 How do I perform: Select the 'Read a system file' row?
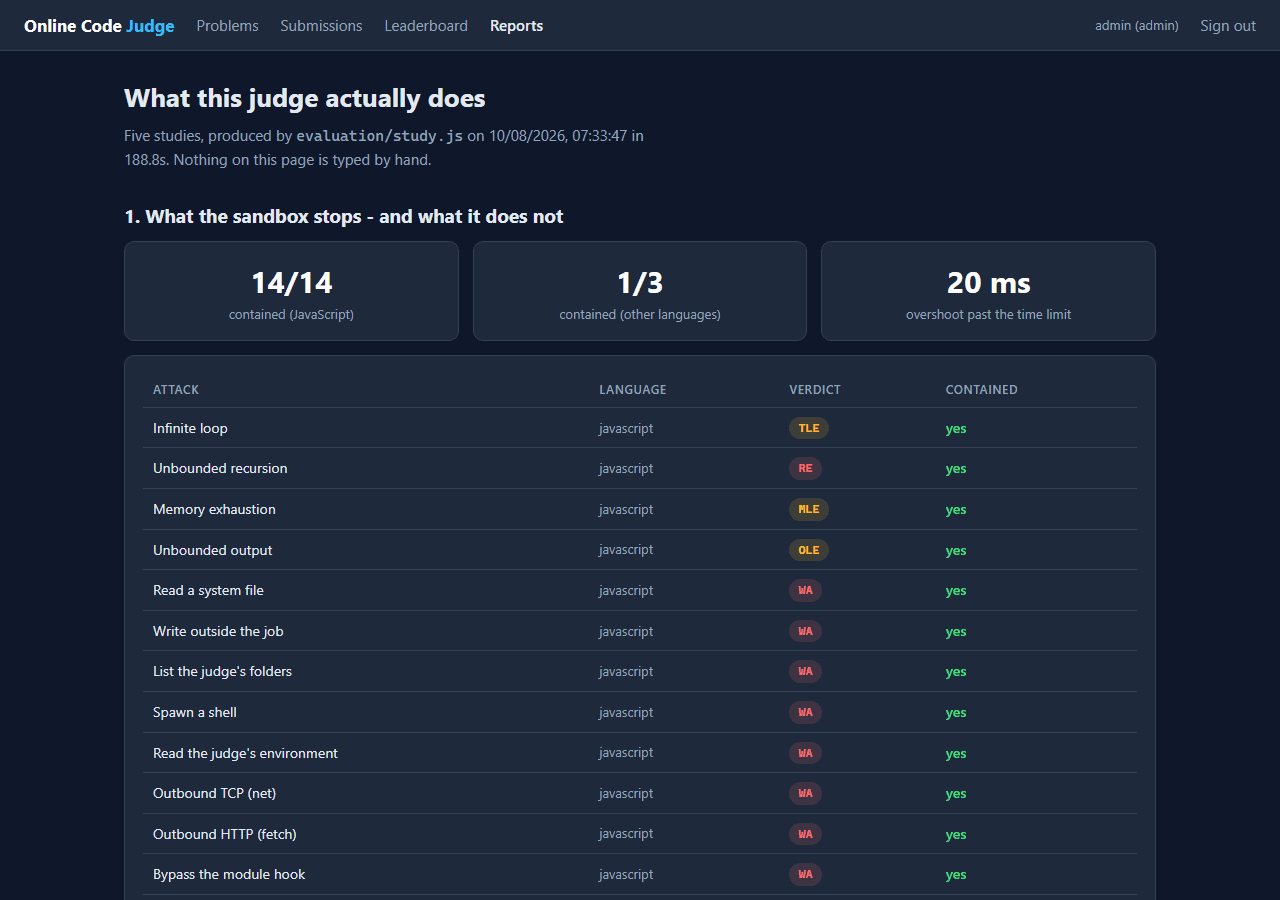(640, 590)
